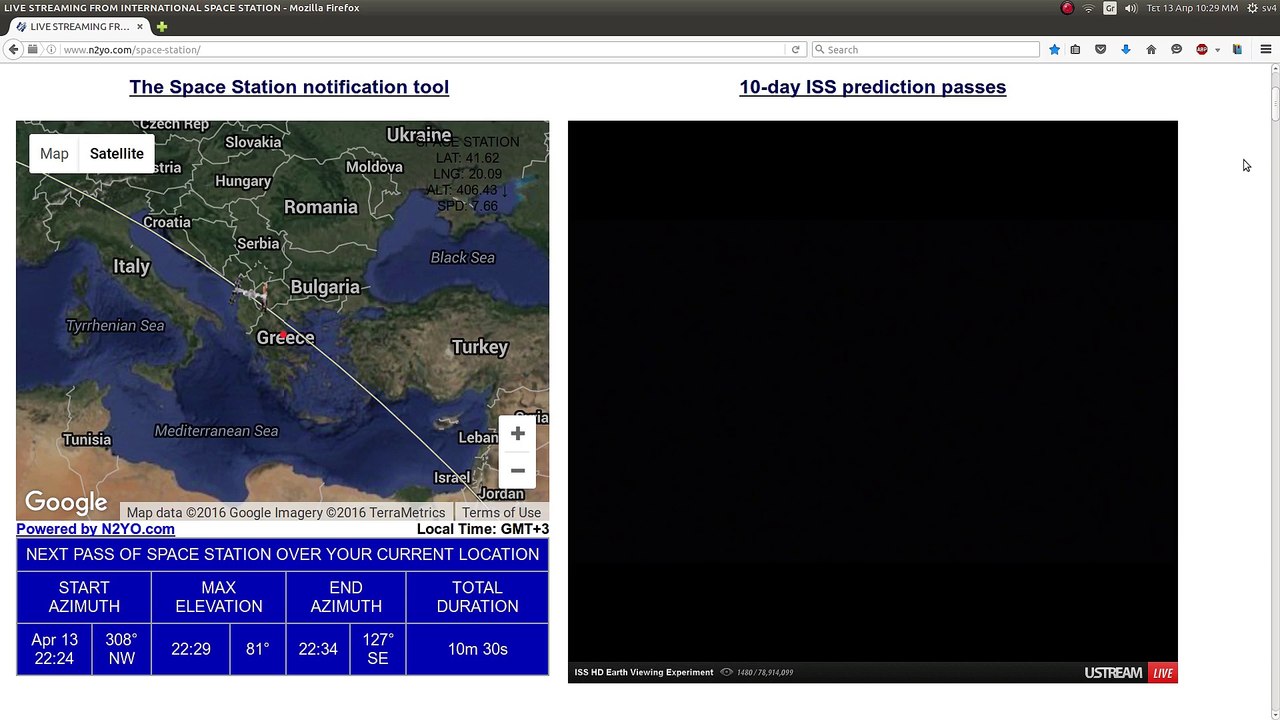Click the page vertical scrollbar thumb

tap(1275, 102)
